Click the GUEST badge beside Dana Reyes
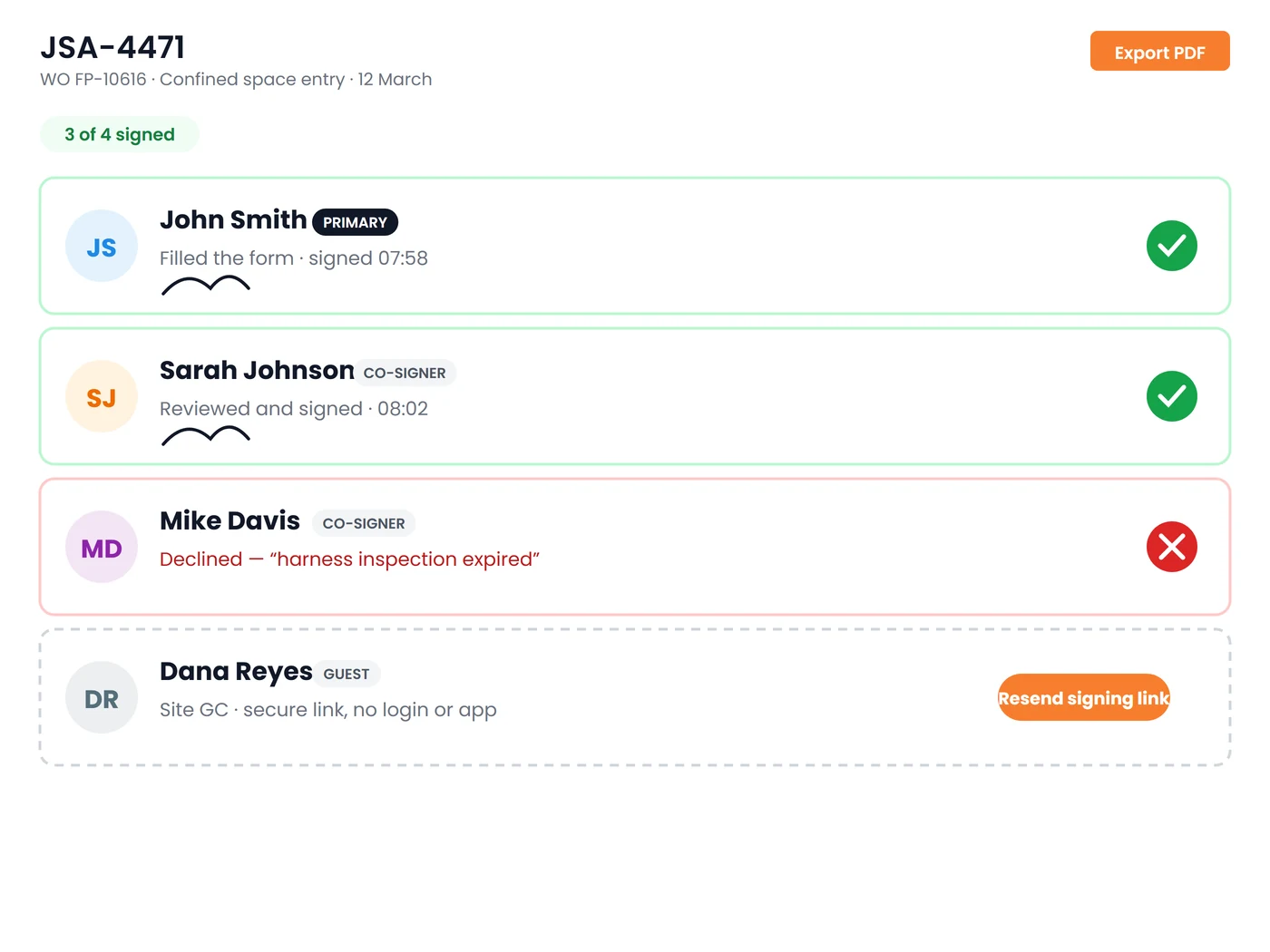The width and height of the screenshot is (1270, 952). pos(347,674)
